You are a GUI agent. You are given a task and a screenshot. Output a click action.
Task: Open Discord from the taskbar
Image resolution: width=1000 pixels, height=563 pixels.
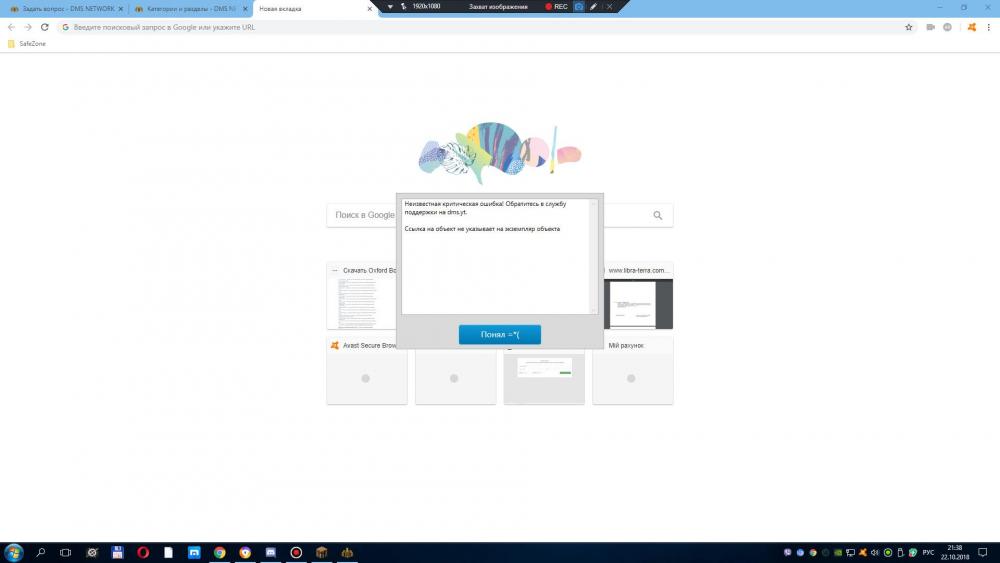(x=271, y=552)
